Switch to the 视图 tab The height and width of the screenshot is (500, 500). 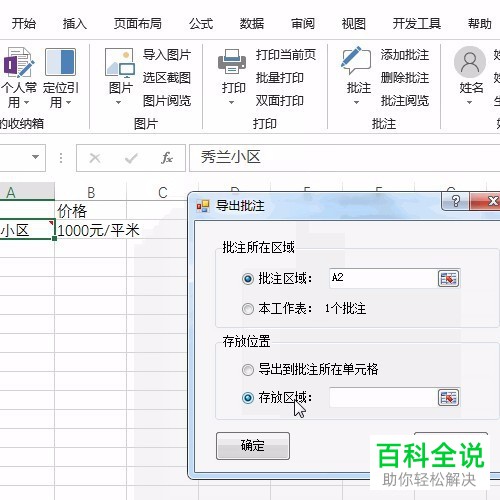pos(354,24)
